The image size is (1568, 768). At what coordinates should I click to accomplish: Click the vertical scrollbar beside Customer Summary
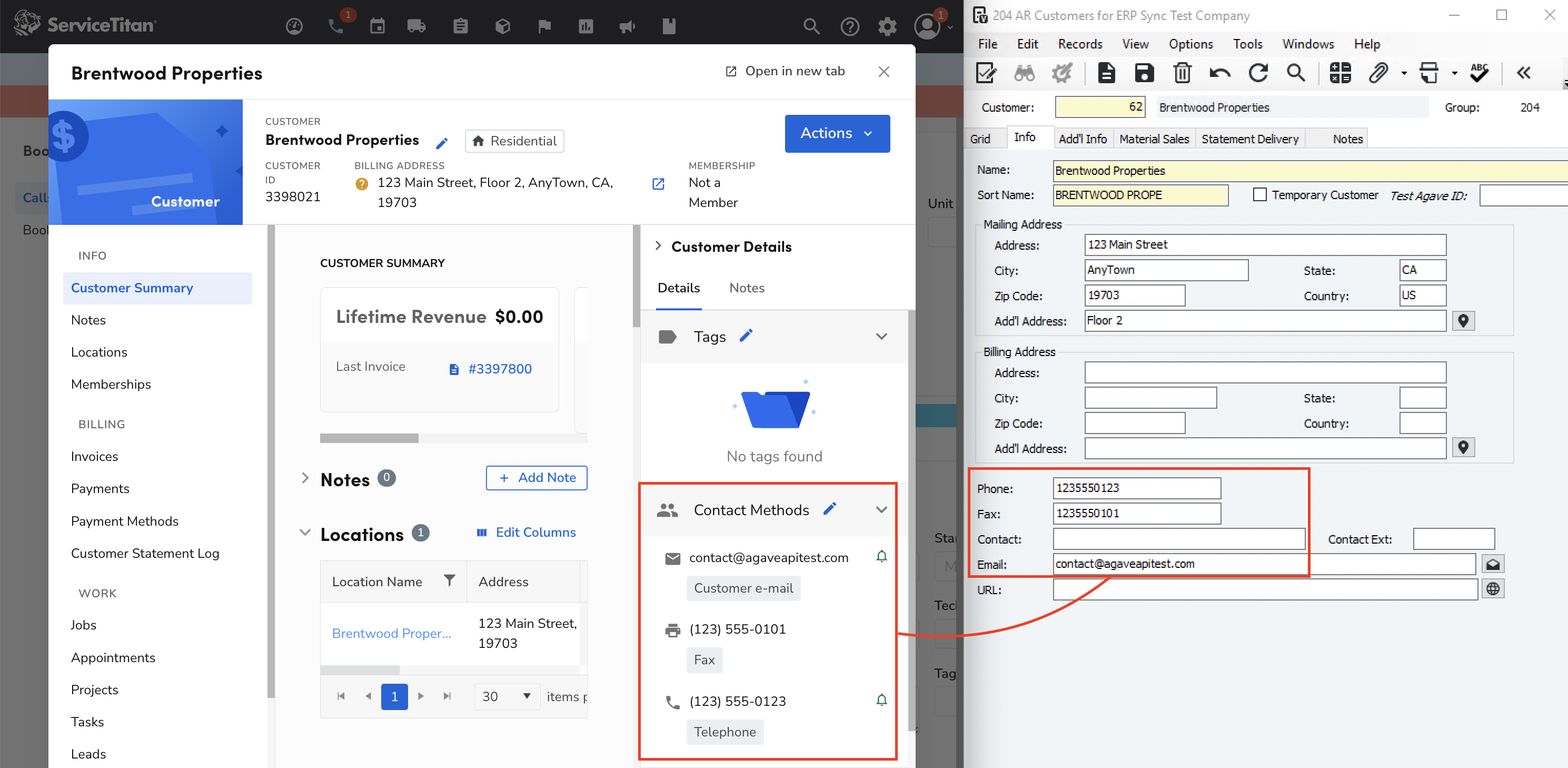(271, 461)
